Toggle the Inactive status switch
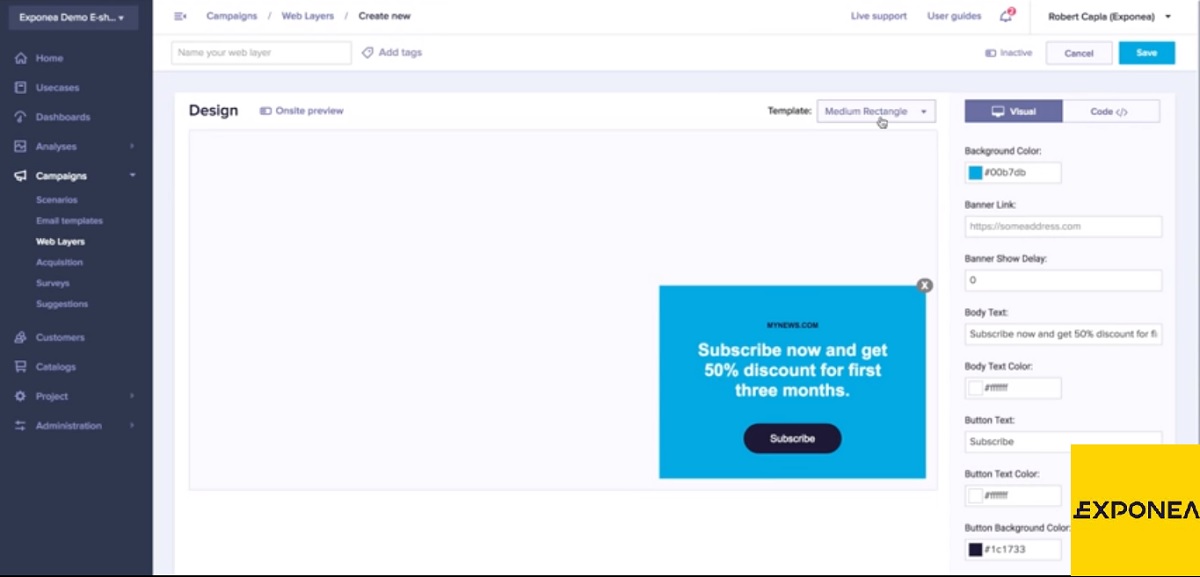This screenshot has width=1200, height=577. tap(990, 53)
